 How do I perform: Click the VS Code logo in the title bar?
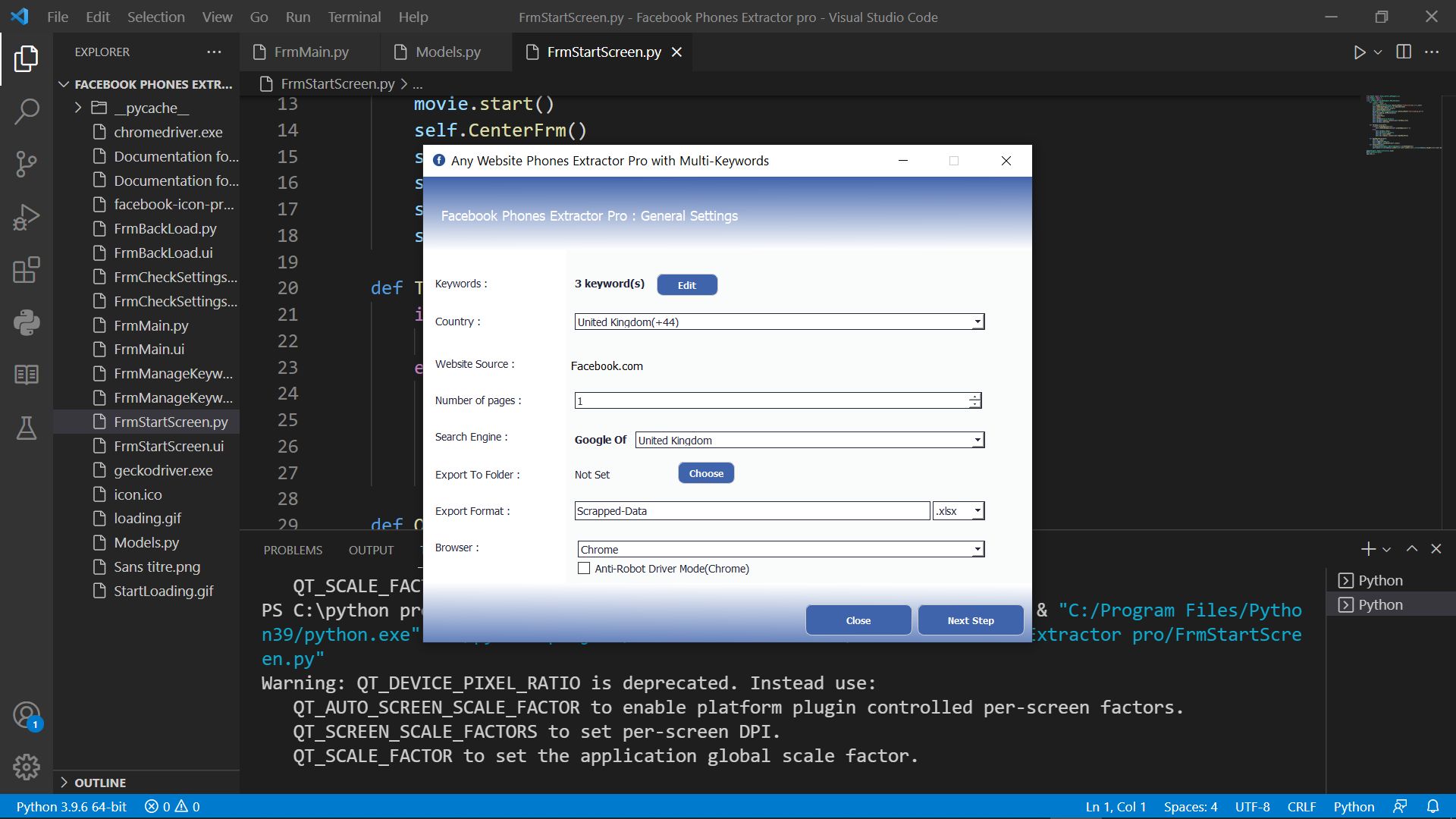20,17
